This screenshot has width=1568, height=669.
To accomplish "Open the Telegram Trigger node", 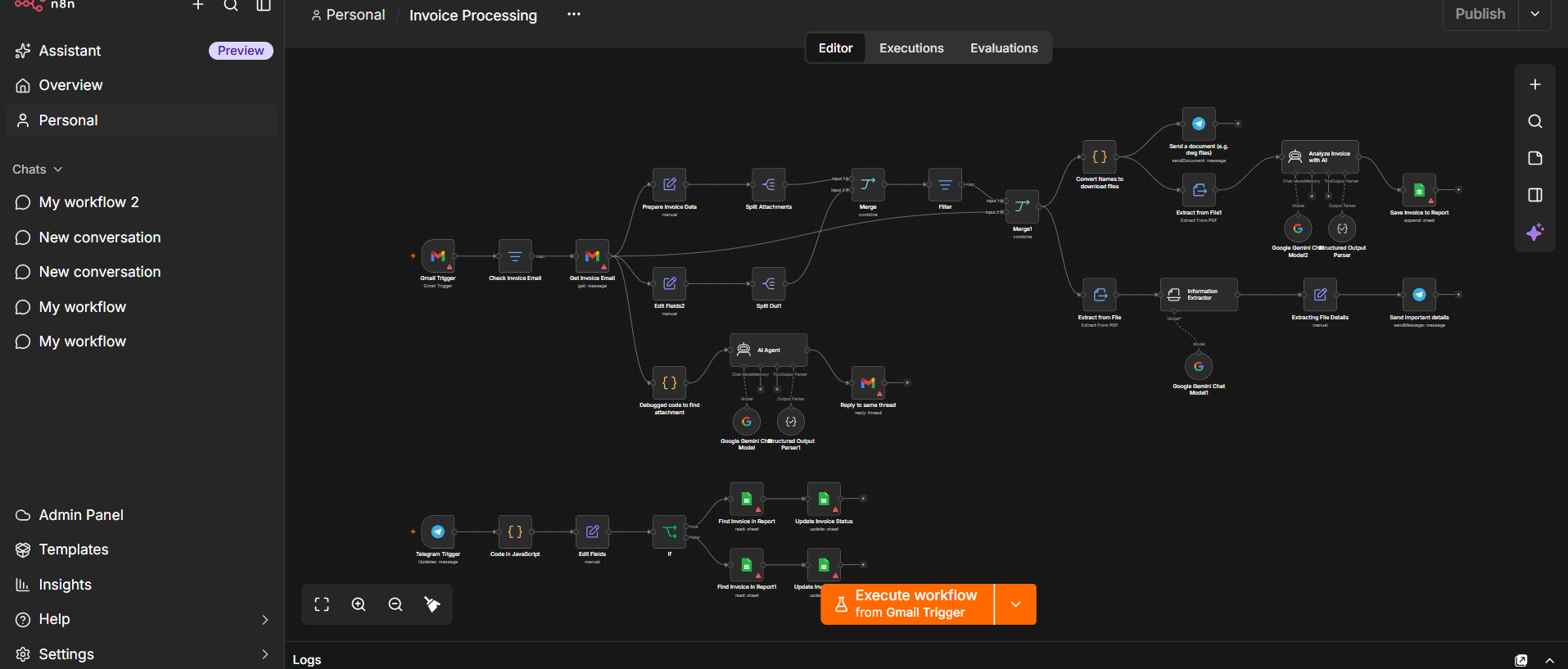I will 438,531.
